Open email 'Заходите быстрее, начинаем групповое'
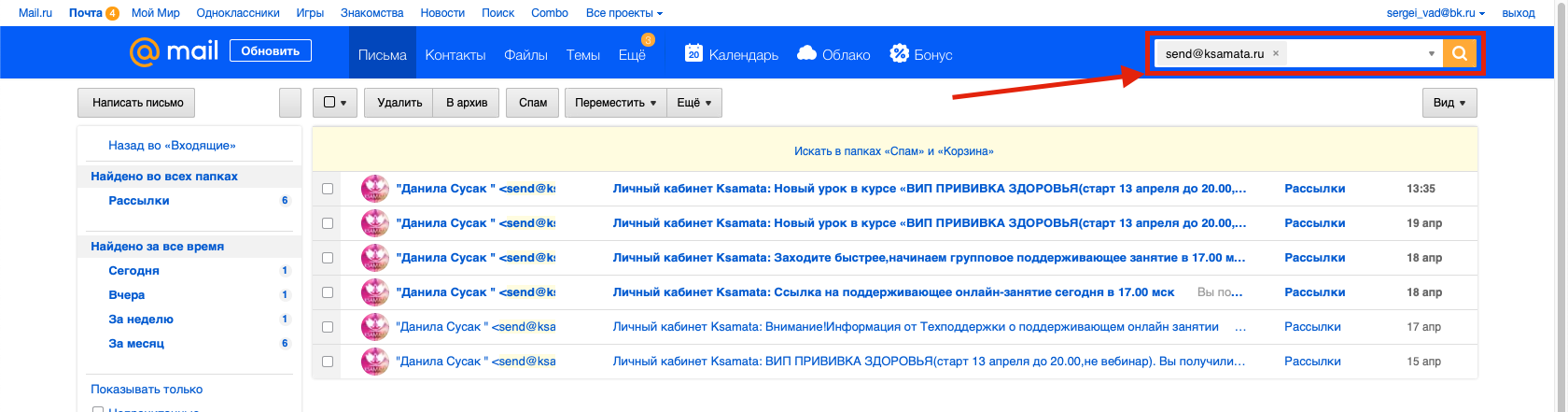Viewport: 1568px width, 412px height. coord(930,258)
